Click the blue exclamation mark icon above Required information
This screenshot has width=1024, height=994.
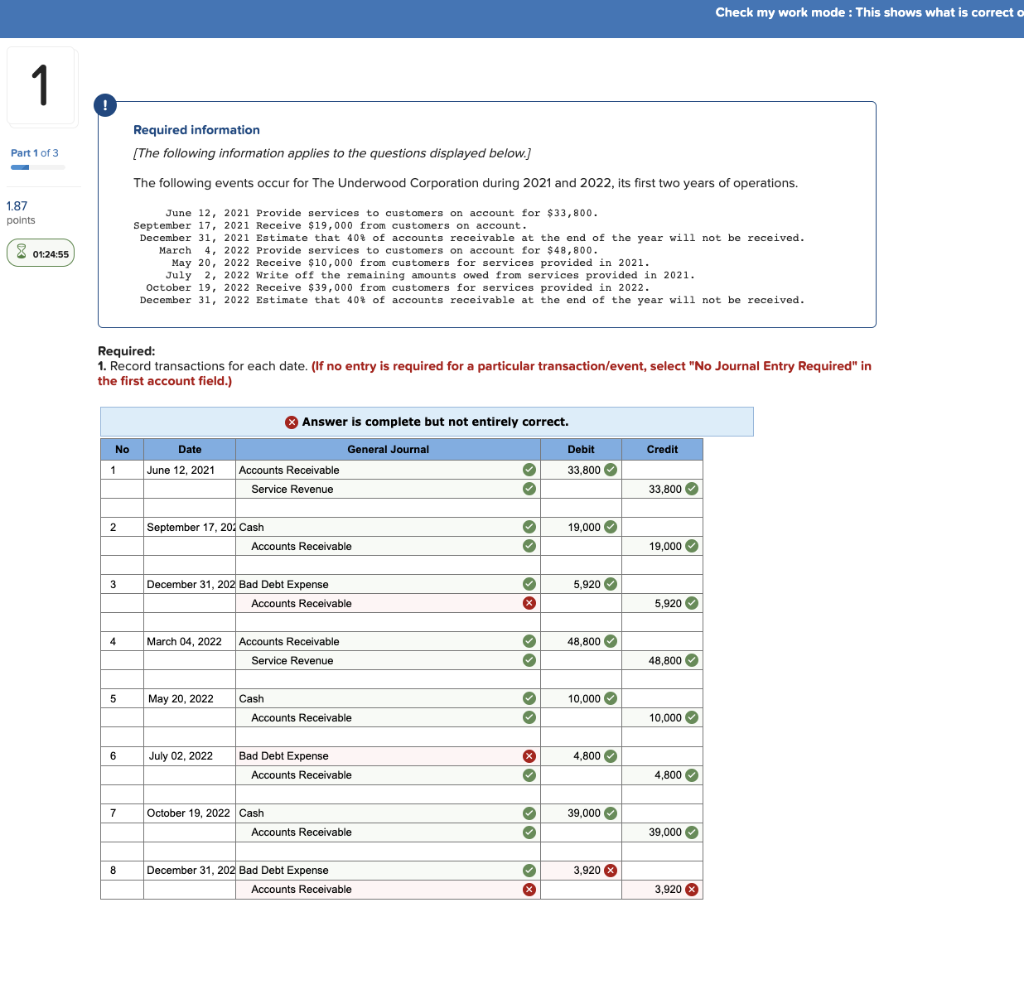pyautogui.click(x=105, y=105)
